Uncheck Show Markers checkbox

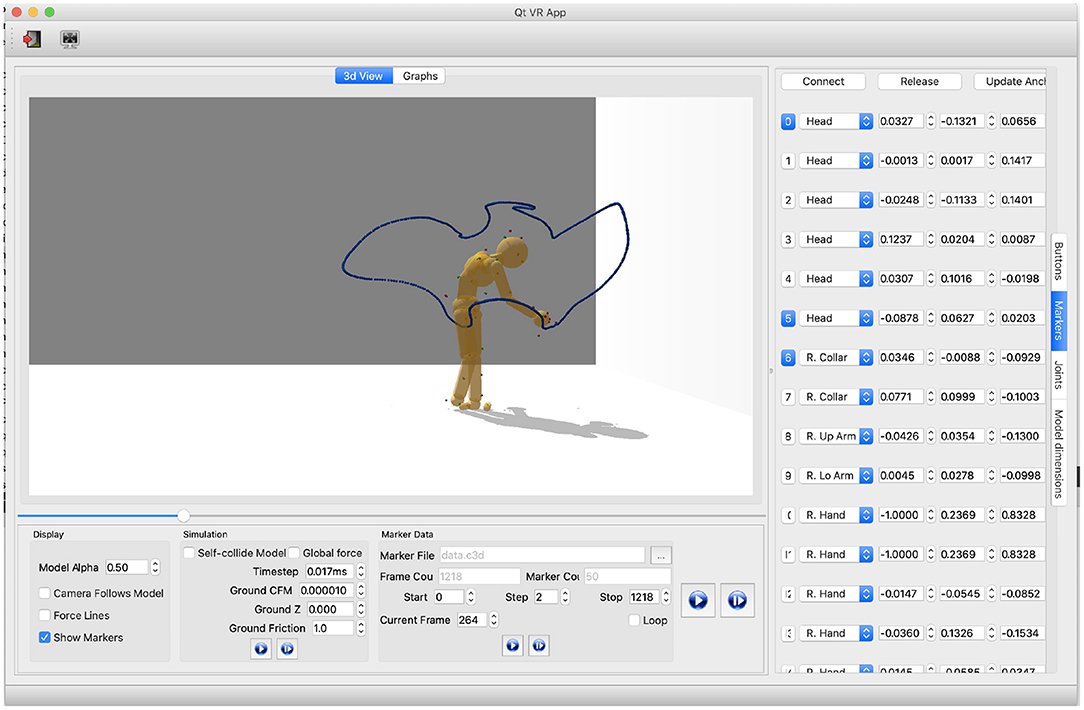45,637
